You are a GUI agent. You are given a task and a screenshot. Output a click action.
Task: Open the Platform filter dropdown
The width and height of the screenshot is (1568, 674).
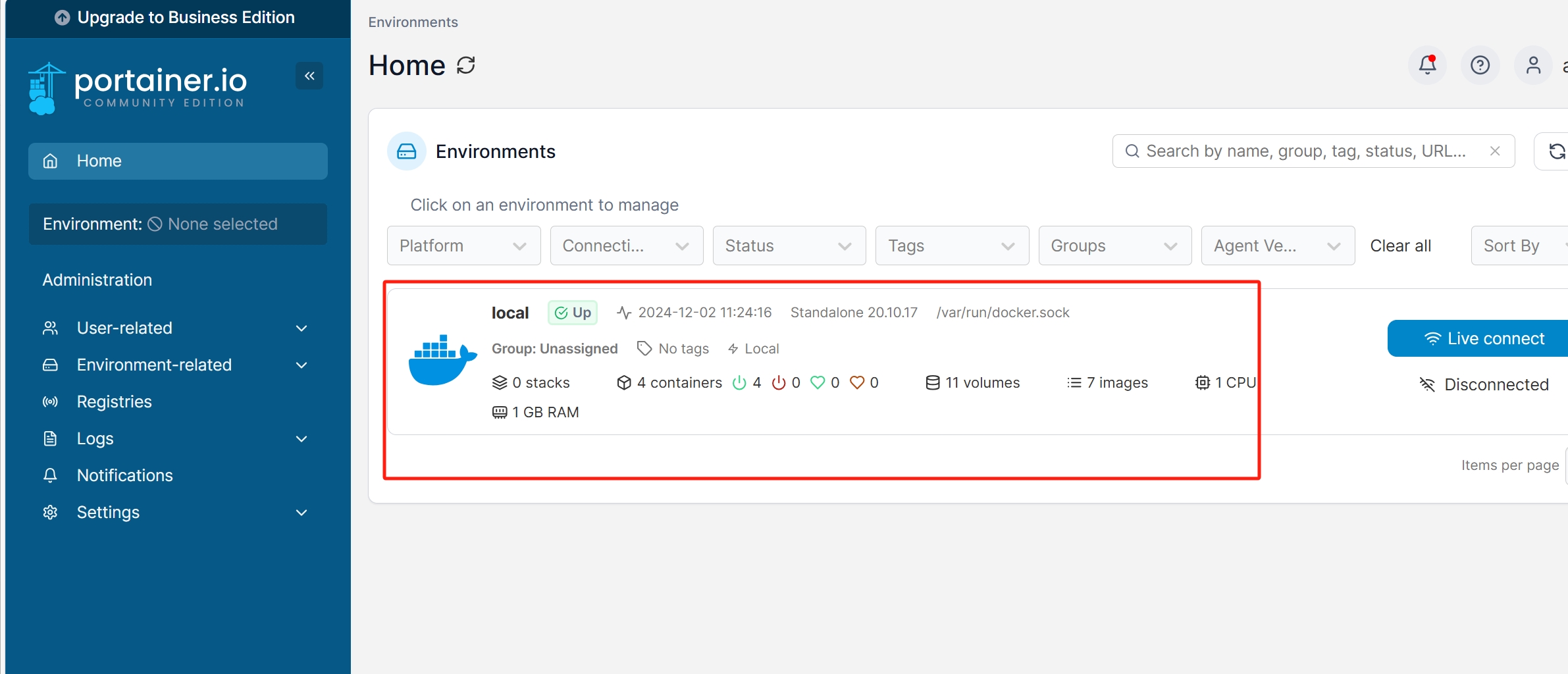[463, 246]
